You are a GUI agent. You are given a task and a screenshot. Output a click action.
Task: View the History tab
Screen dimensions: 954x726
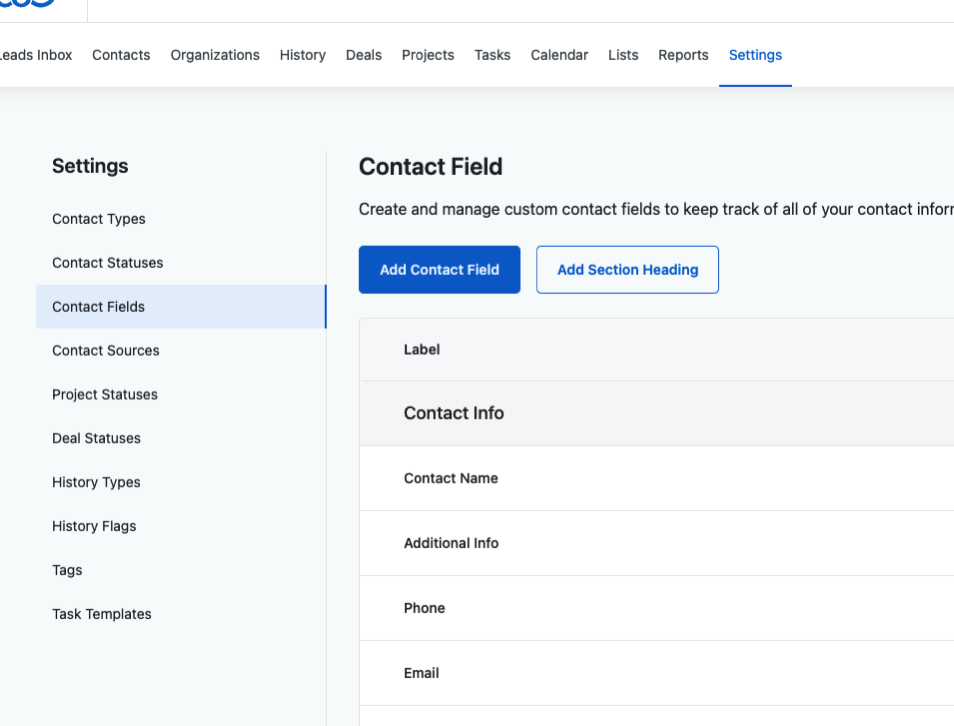point(302,55)
